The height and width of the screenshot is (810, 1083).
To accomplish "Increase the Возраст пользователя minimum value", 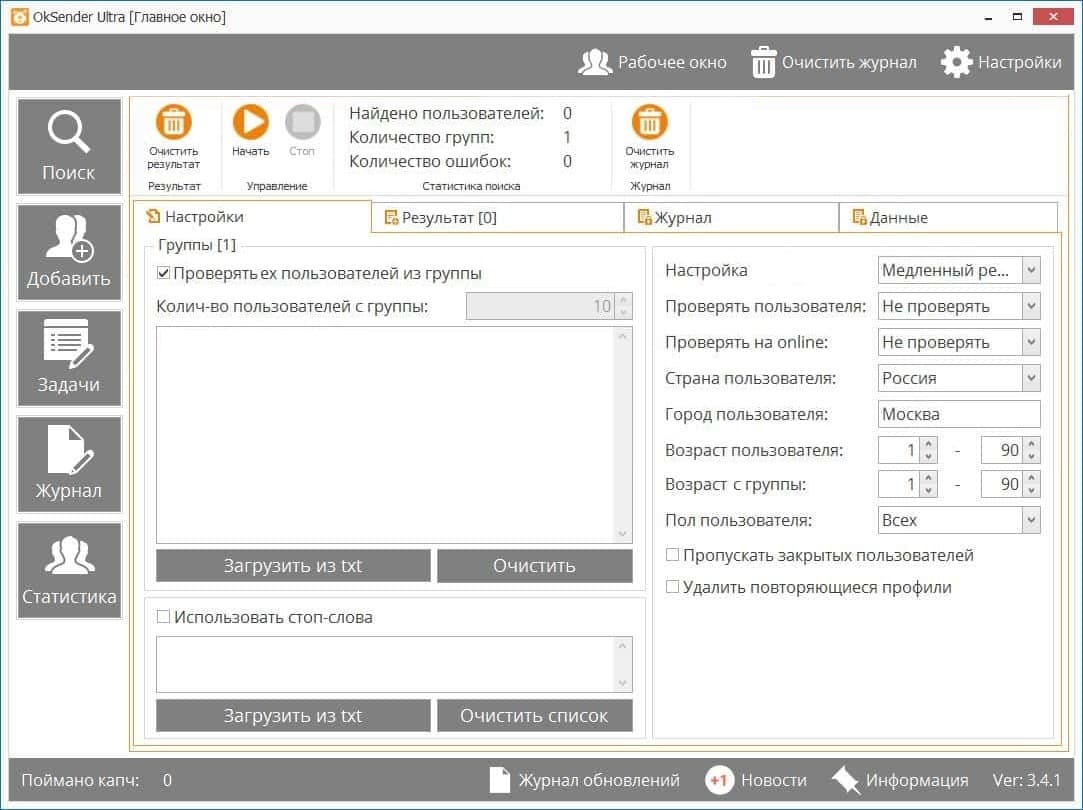I will (x=929, y=444).
